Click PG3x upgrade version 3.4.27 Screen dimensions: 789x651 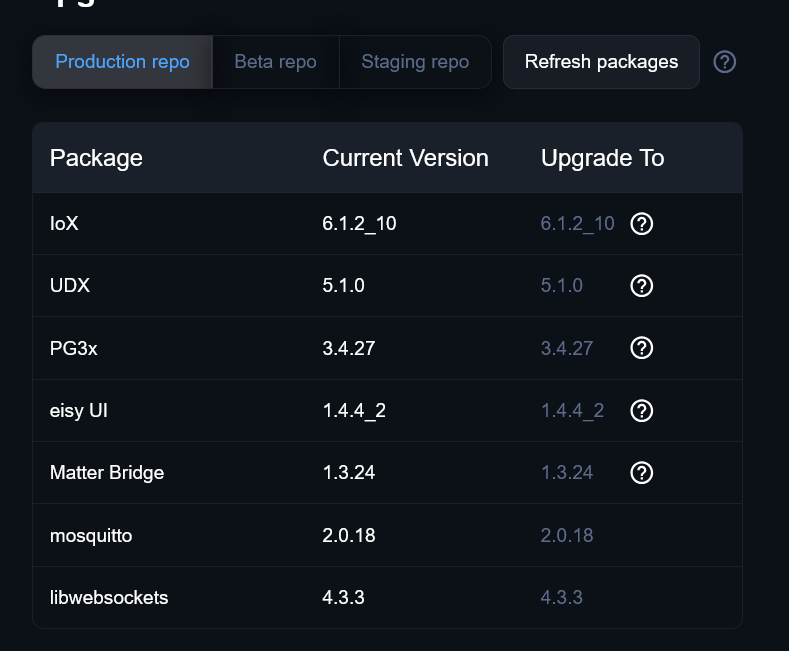click(567, 348)
